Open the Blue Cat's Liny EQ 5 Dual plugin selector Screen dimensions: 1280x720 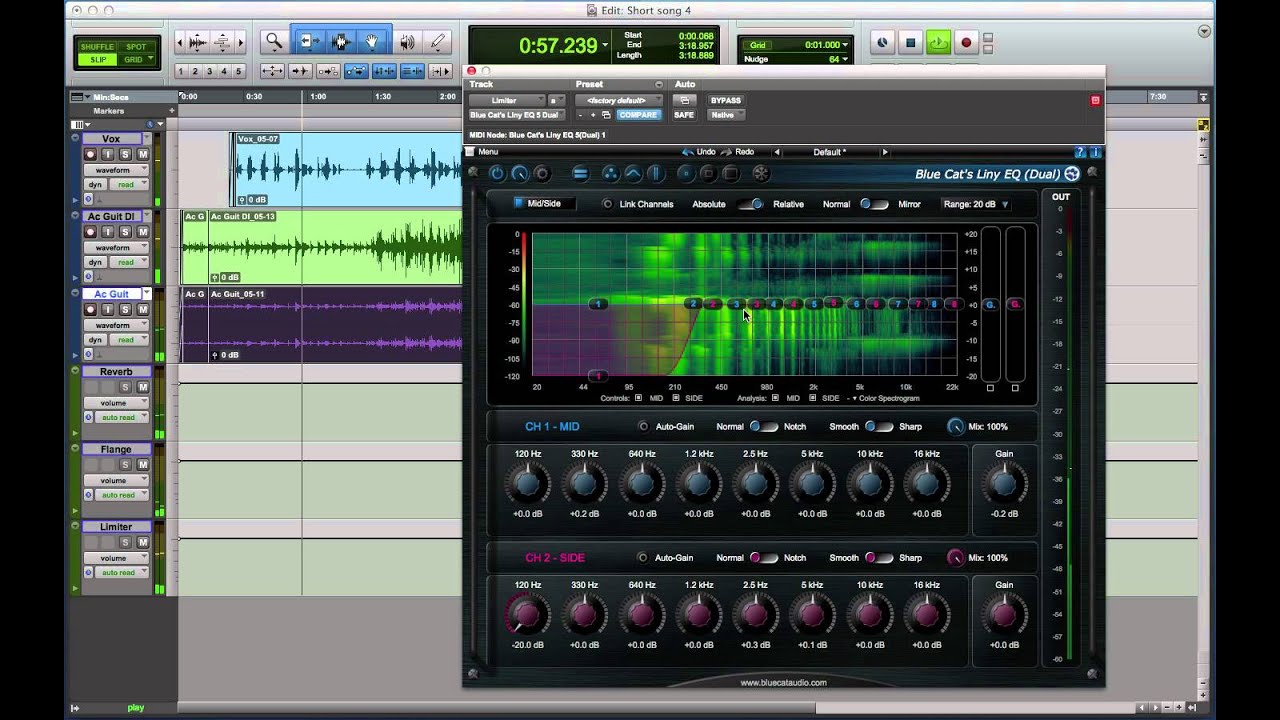(x=516, y=115)
